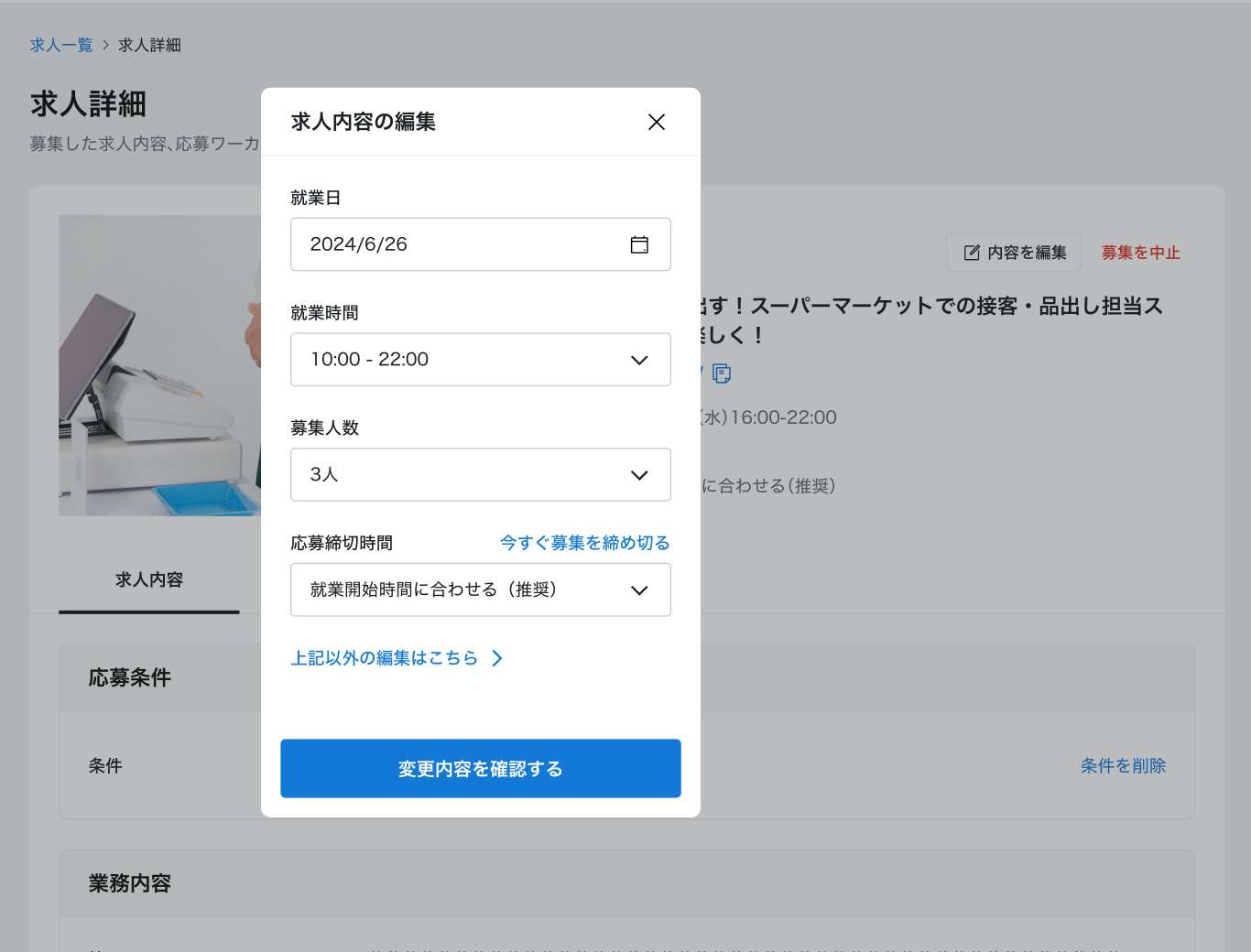This screenshot has height=952, width=1251.
Task: Click the chevron arrow in 募集人数 field
Action: point(639,475)
